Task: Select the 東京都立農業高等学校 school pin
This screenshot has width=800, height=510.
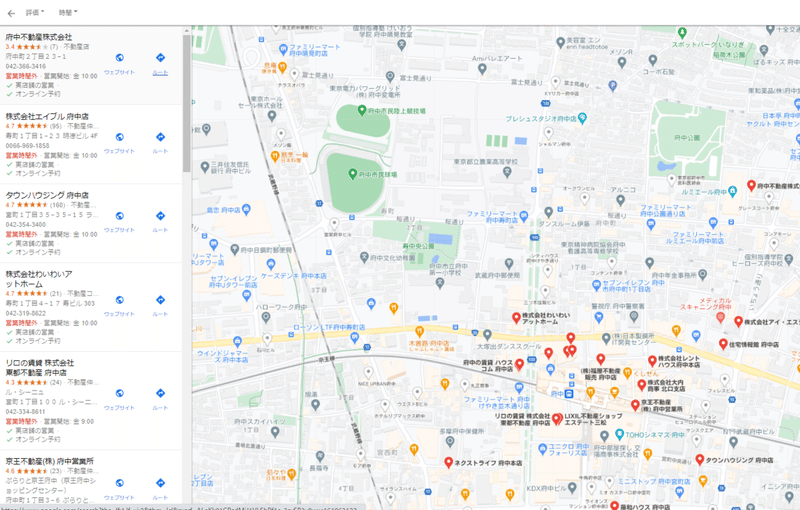Action: 507,172
